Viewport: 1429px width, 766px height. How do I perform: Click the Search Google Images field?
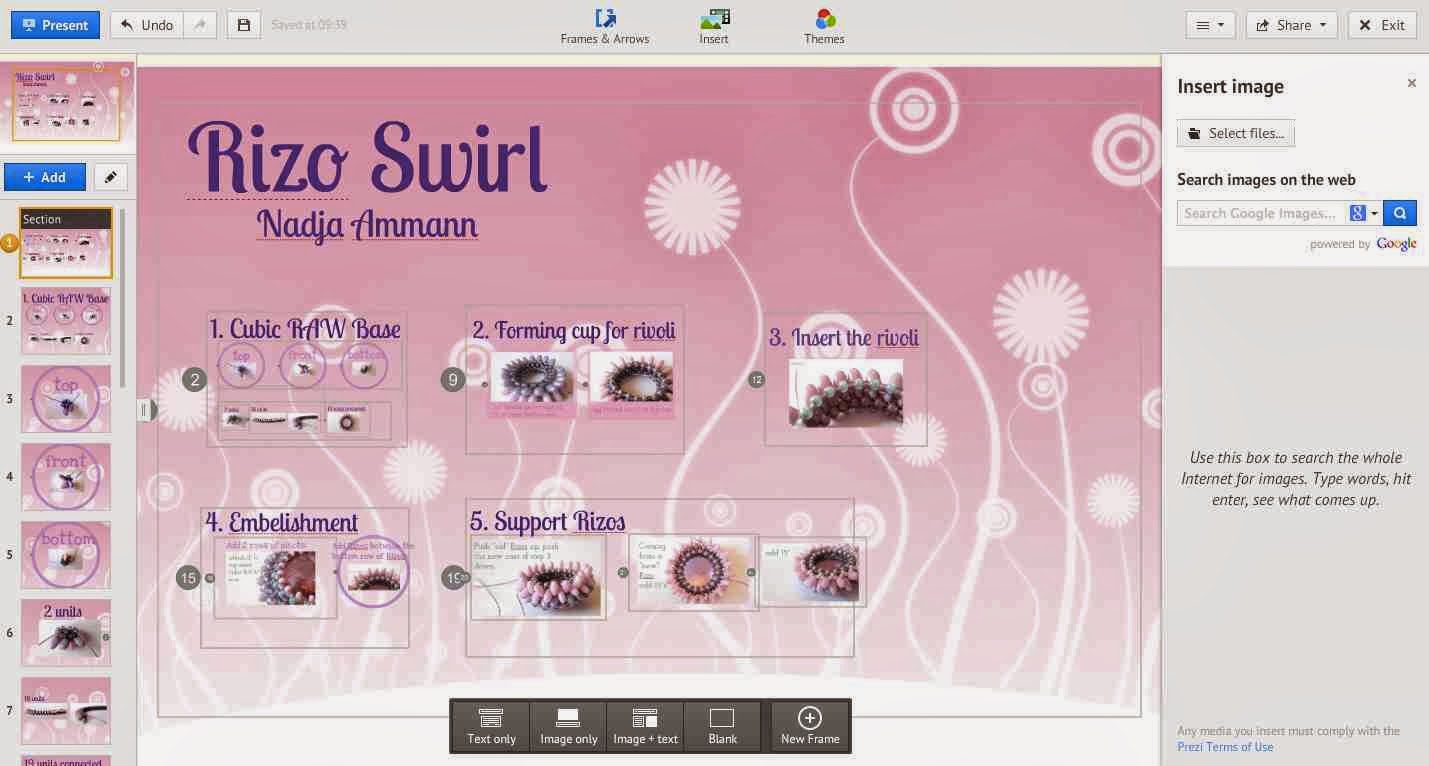coord(1262,213)
